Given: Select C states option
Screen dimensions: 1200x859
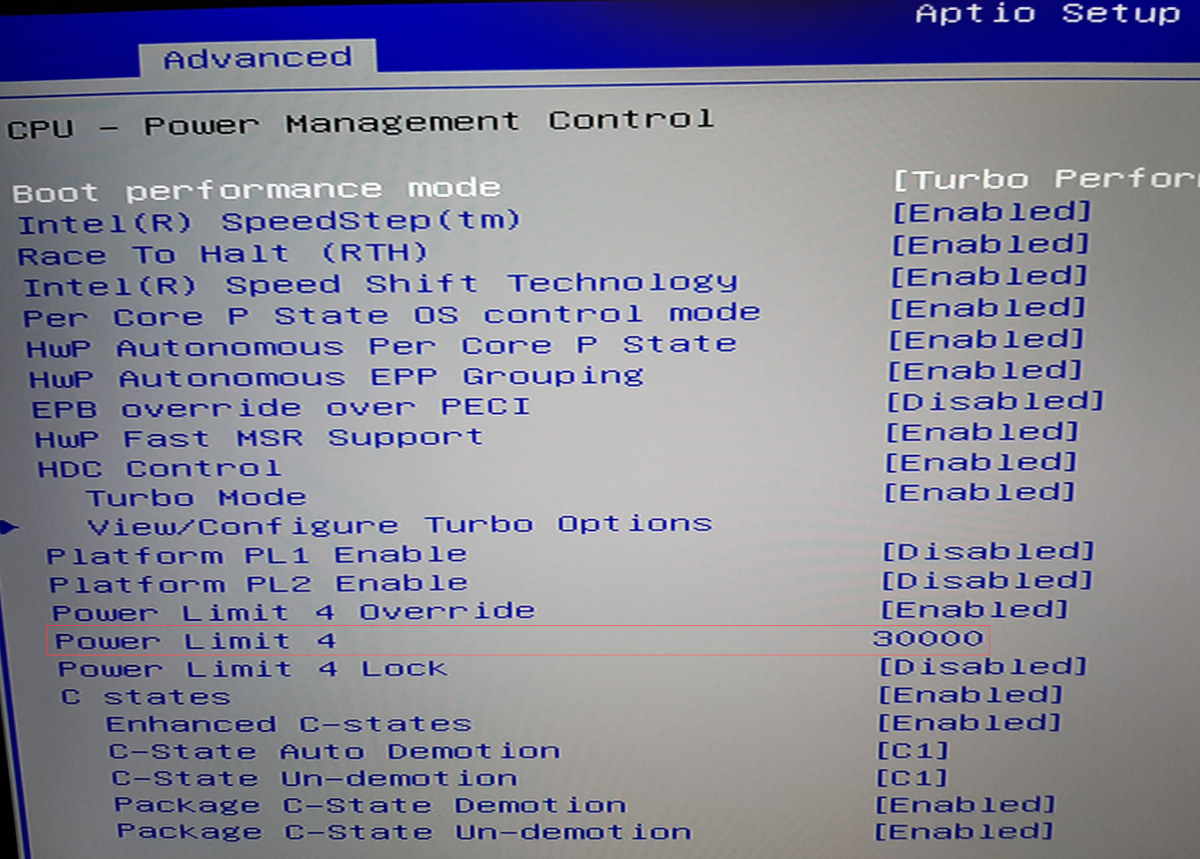Looking at the screenshot, I should tap(145, 697).
